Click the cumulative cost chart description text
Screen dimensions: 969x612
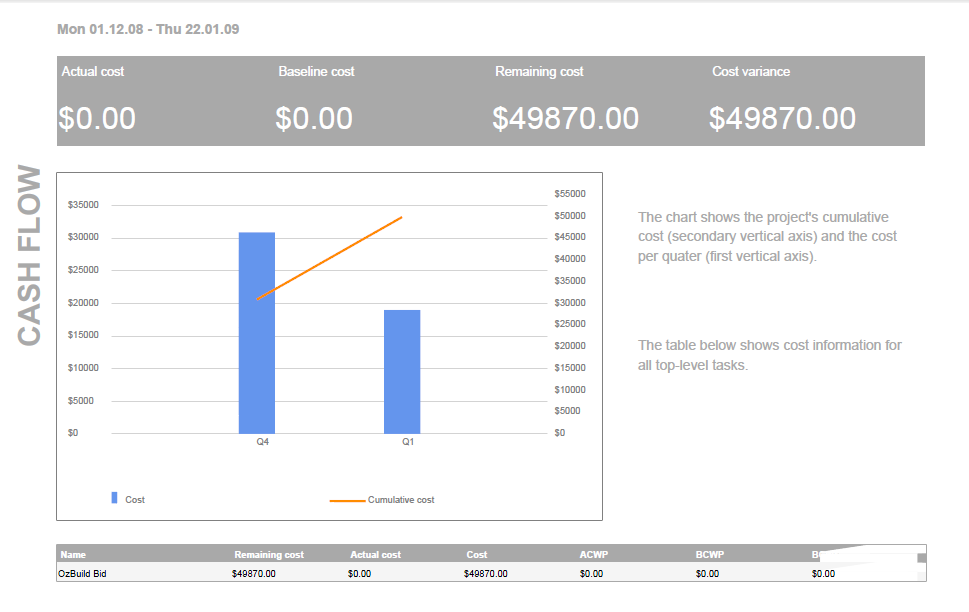767,237
